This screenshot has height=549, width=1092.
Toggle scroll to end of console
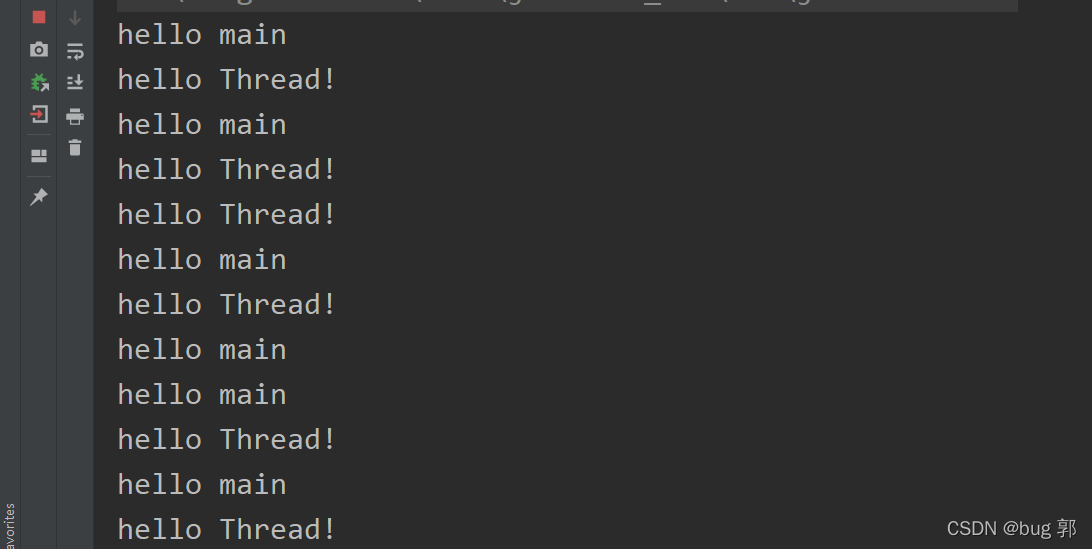click(x=75, y=82)
